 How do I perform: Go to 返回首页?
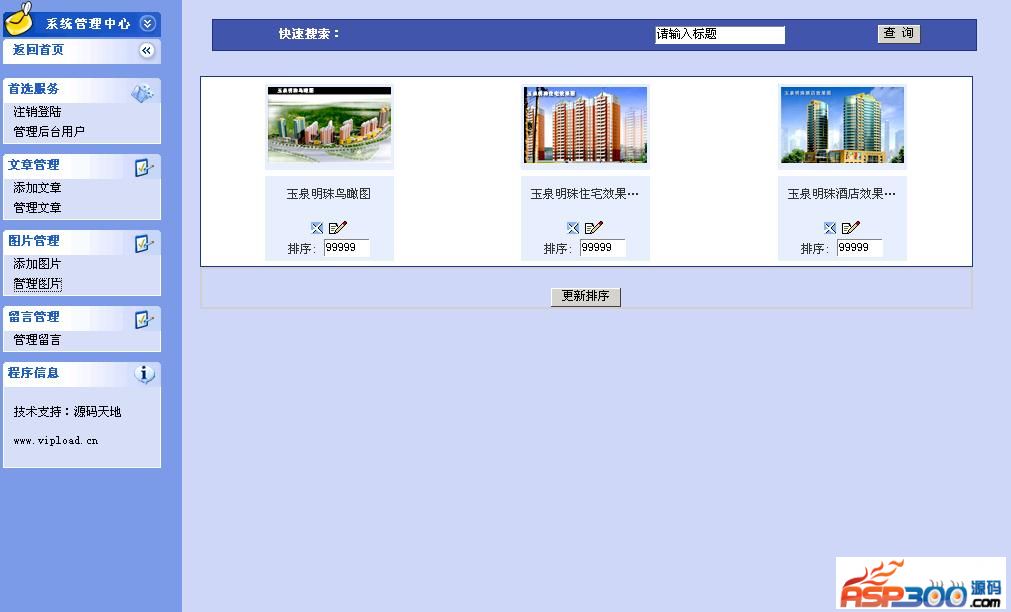click(38, 50)
